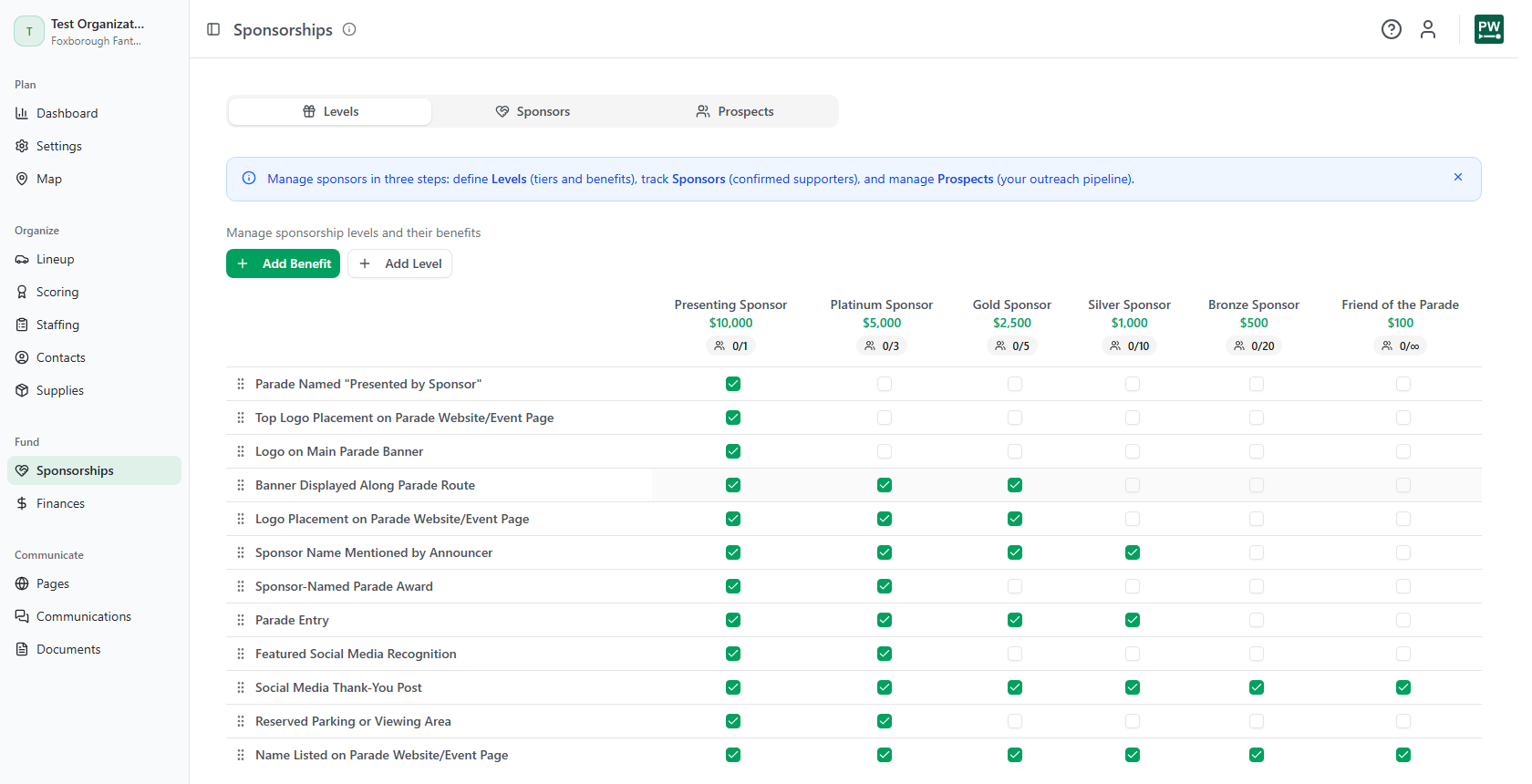Click drag handle for Featured Social Media Recognition
The width and height of the screenshot is (1532, 784).
[241, 654]
